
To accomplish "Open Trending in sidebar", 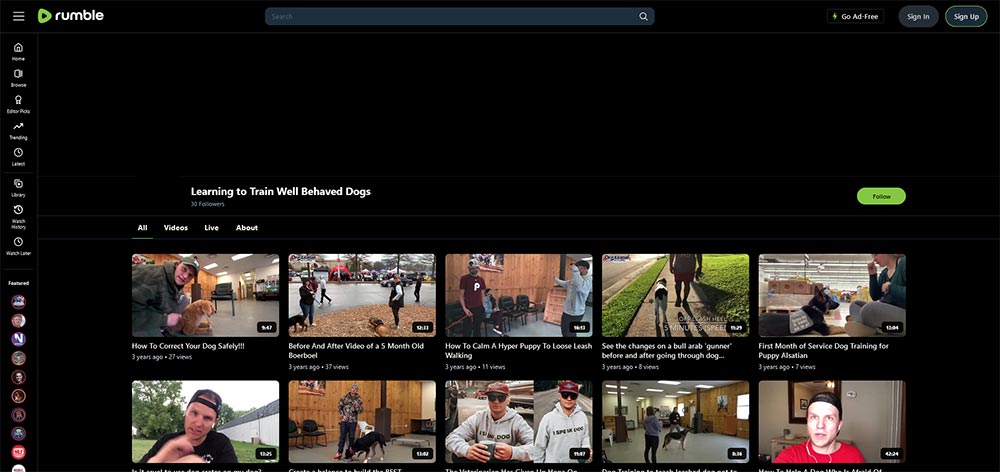I will pos(18,131).
